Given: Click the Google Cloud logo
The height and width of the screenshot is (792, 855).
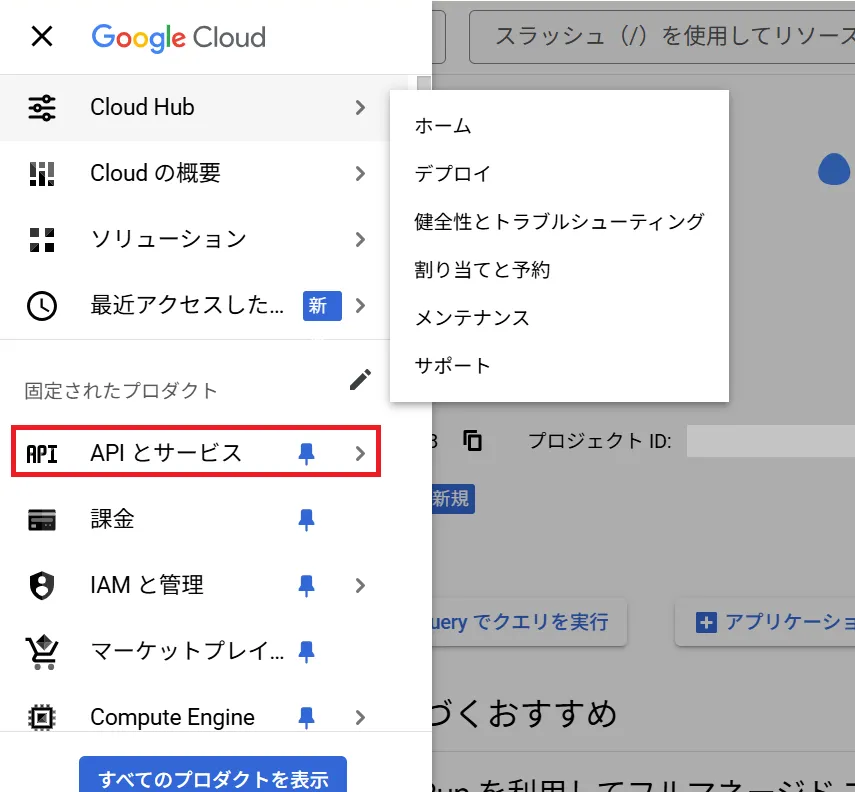Looking at the screenshot, I should pyautogui.click(x=178, y=37).
